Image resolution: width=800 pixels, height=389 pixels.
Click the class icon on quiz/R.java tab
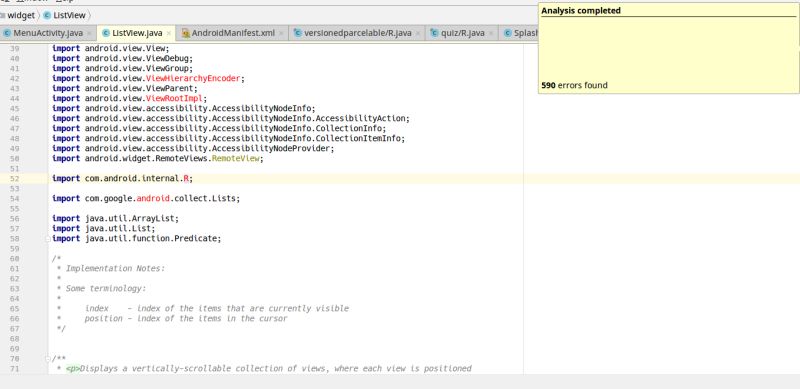click(x=434, y=33)
